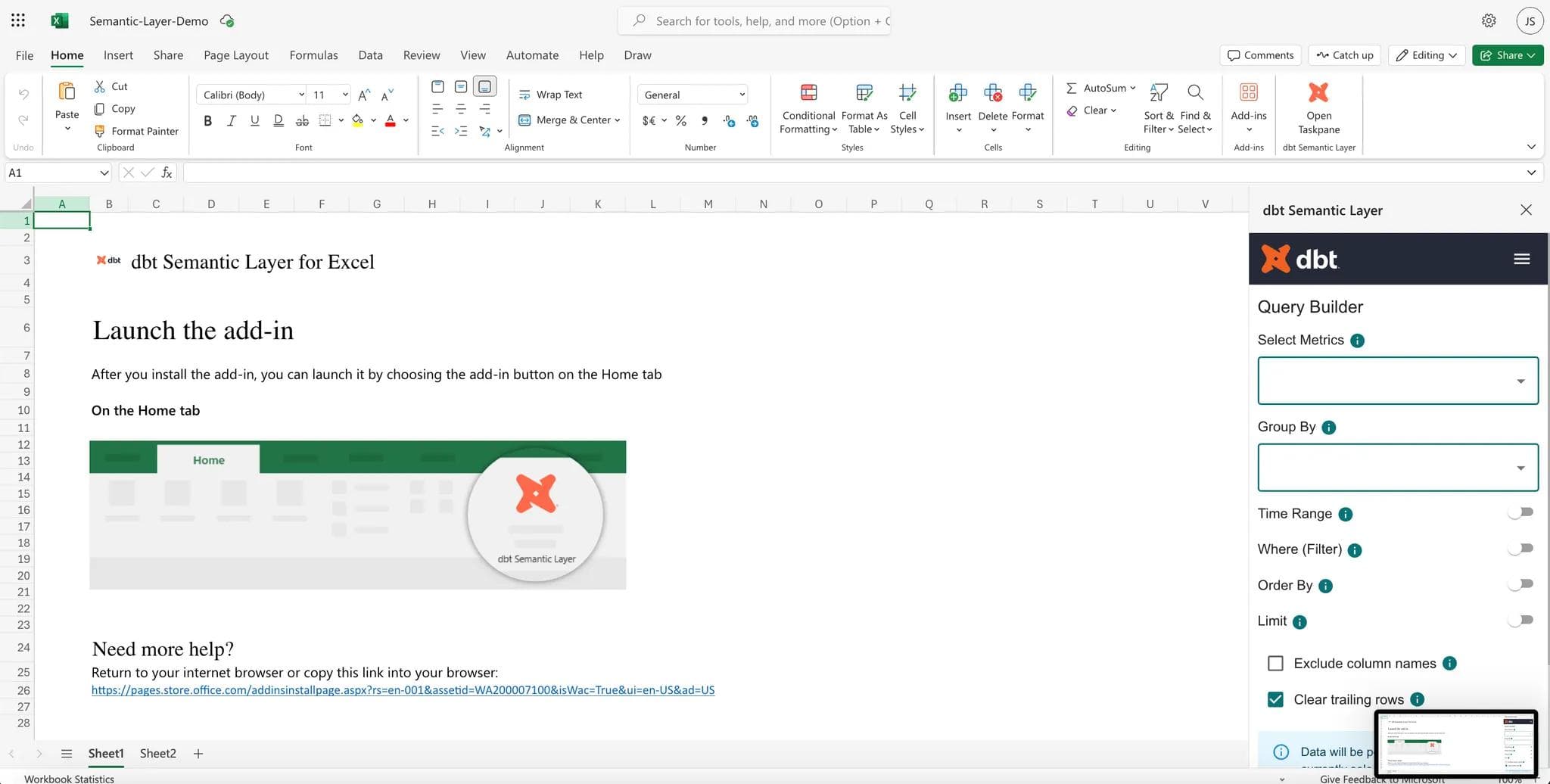Click the Insert cells icon
Image resolution: width=1550 pixels, height=784 pixels.
957,92
